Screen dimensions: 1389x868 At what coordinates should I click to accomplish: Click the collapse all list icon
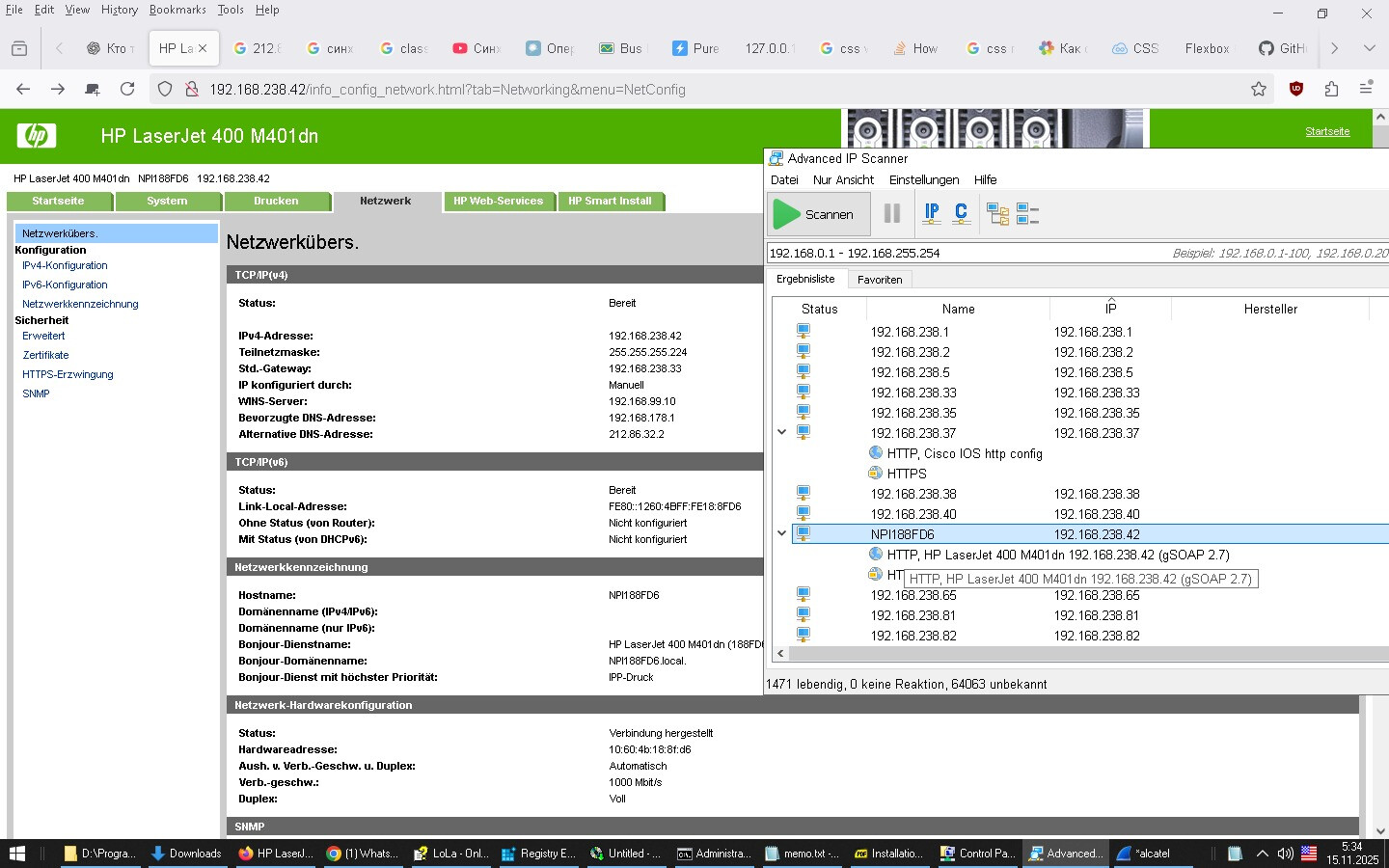point(1027,213)
